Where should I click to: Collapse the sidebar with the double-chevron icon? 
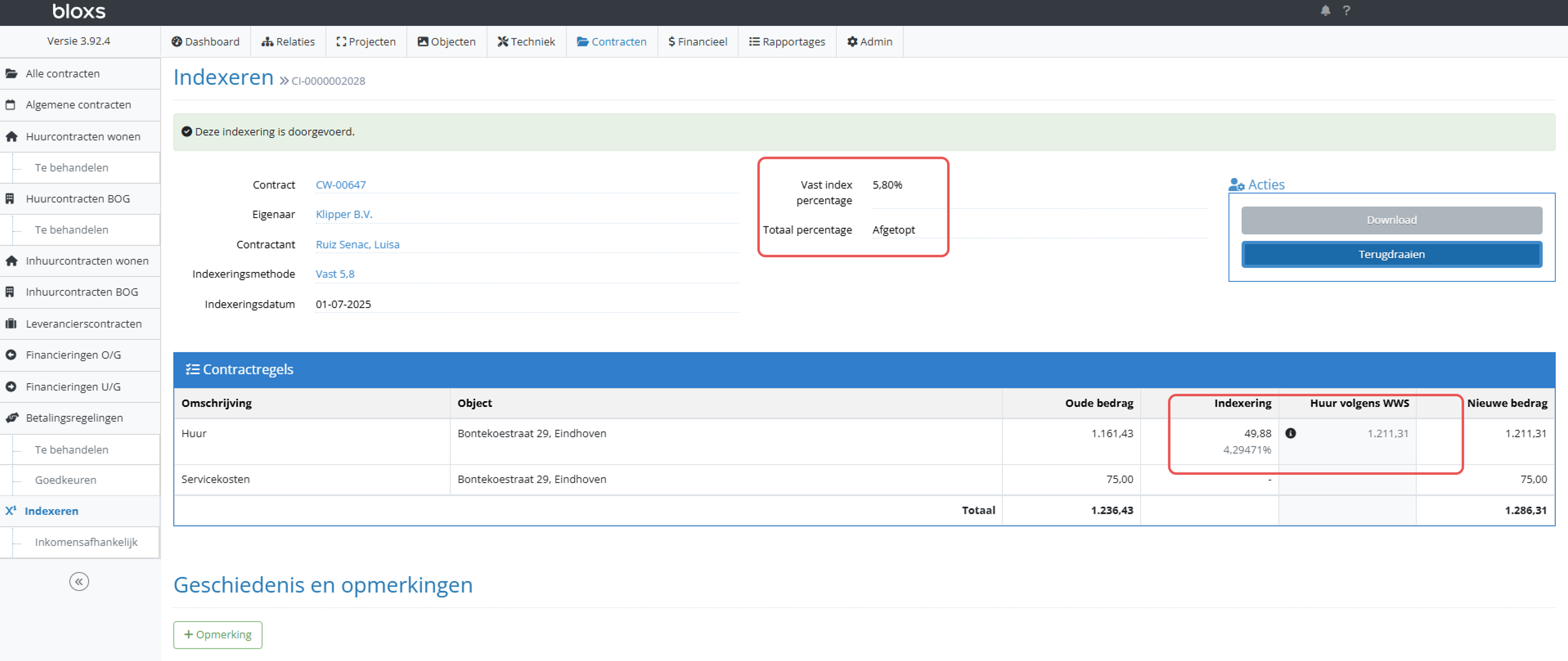pyautogui.click(x=79, y=581)
